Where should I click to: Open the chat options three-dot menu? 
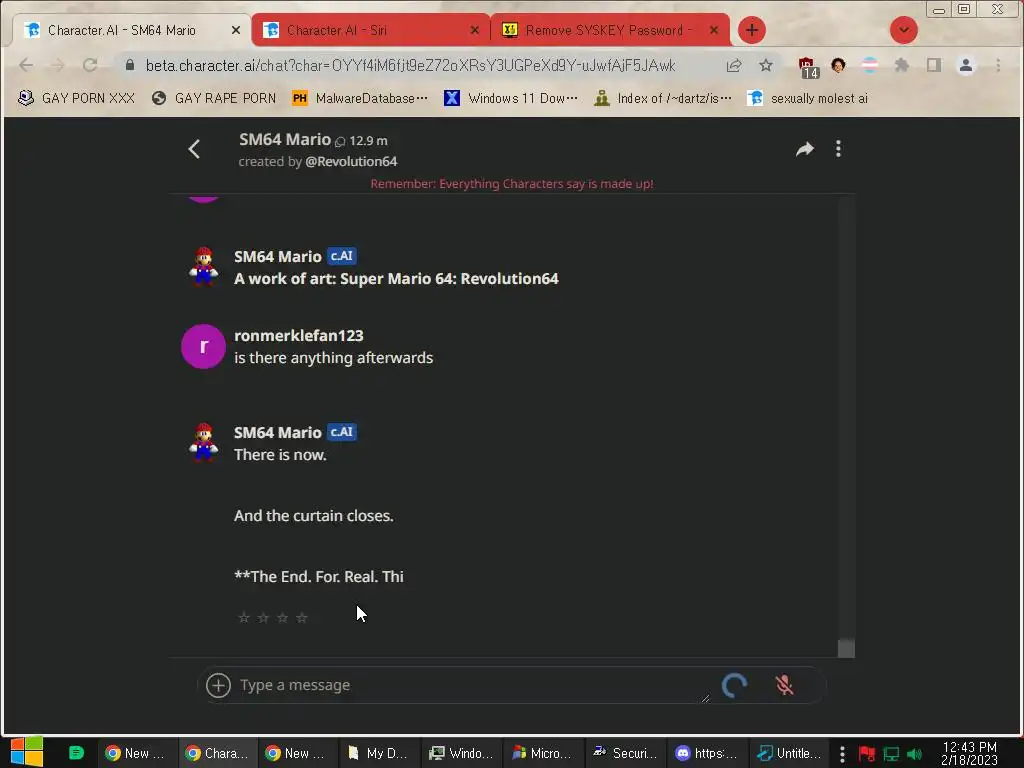839,149
